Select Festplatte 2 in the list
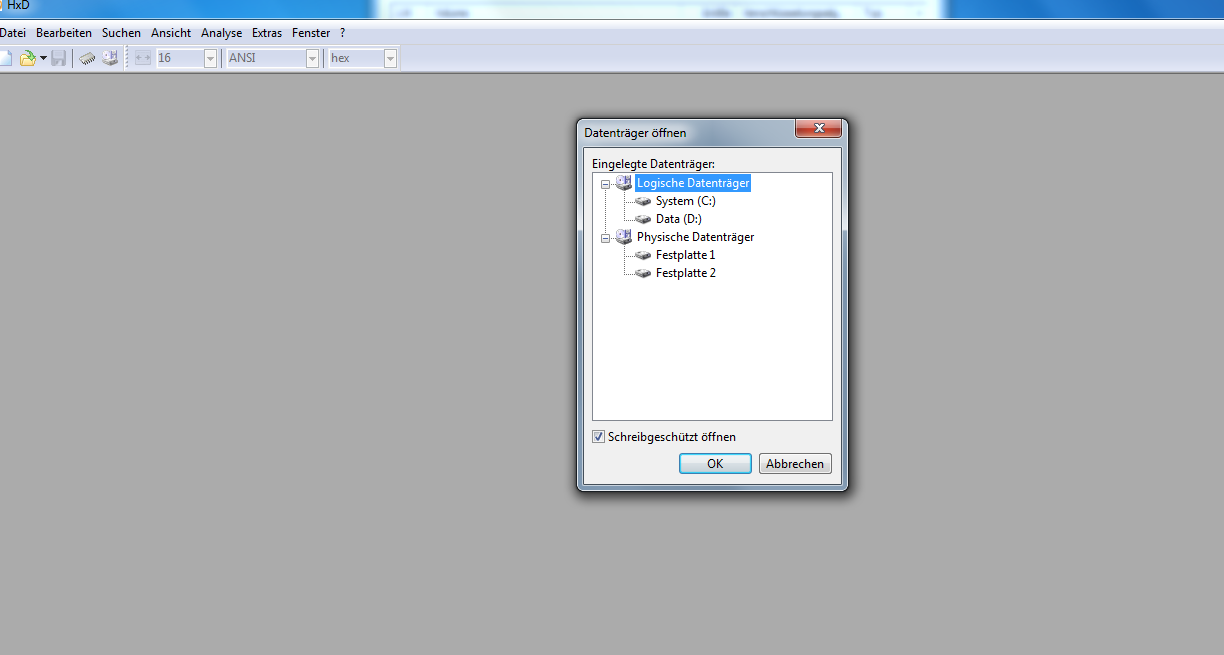 (685, 273)
